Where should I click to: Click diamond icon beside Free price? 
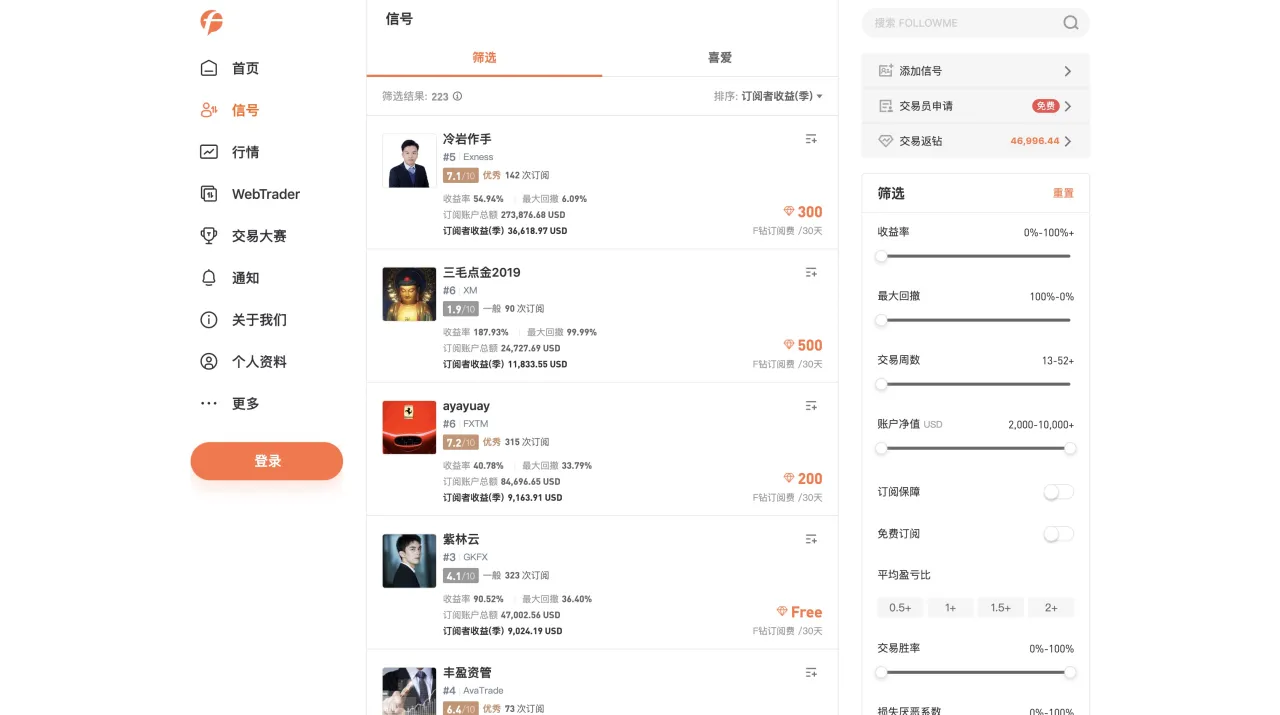click(x=782, y=612)
